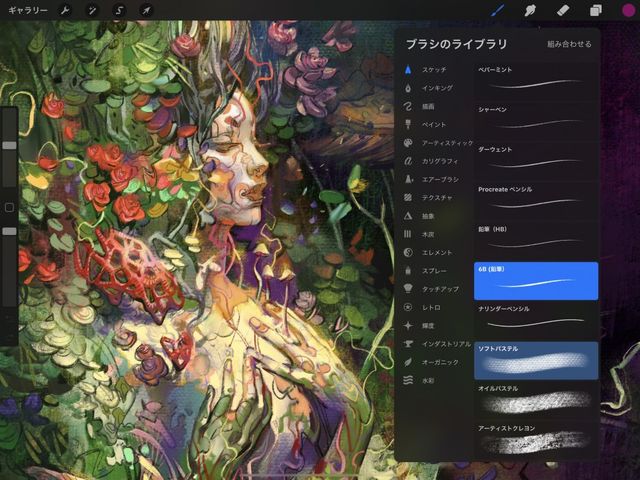Viewport: 640px width, 480px height.
Task: Select エアーブラシ brush category
Action: click(440, 180)
